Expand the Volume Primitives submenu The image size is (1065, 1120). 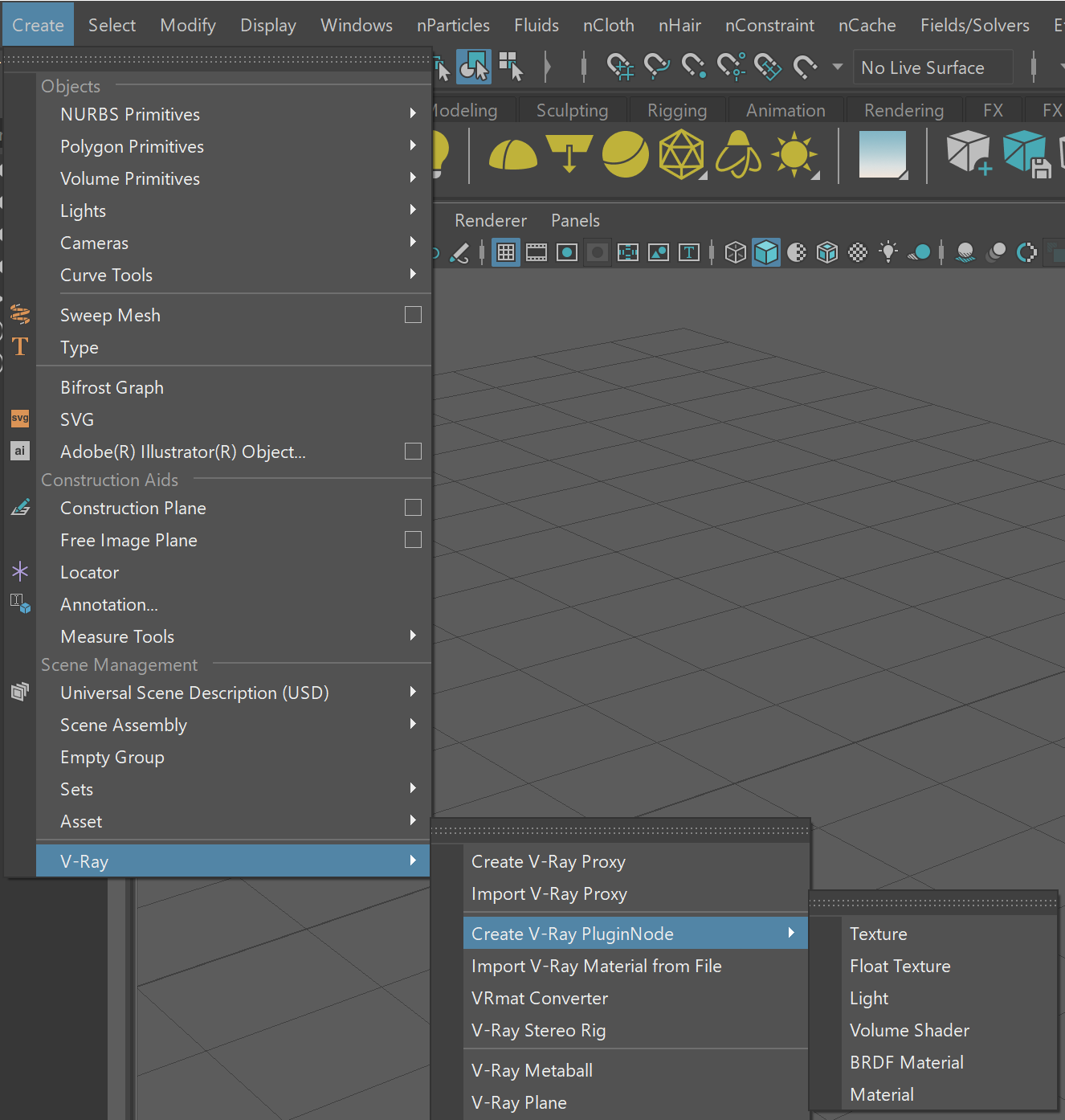point(234,178)
